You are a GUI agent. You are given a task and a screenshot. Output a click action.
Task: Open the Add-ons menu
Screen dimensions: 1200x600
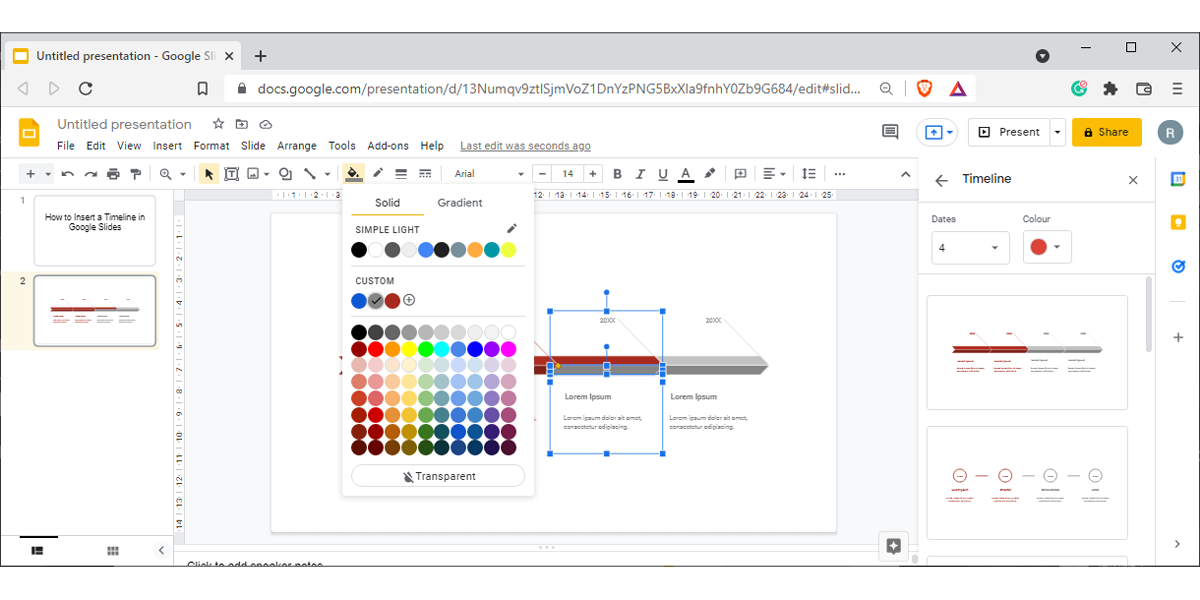click(388, 146)
